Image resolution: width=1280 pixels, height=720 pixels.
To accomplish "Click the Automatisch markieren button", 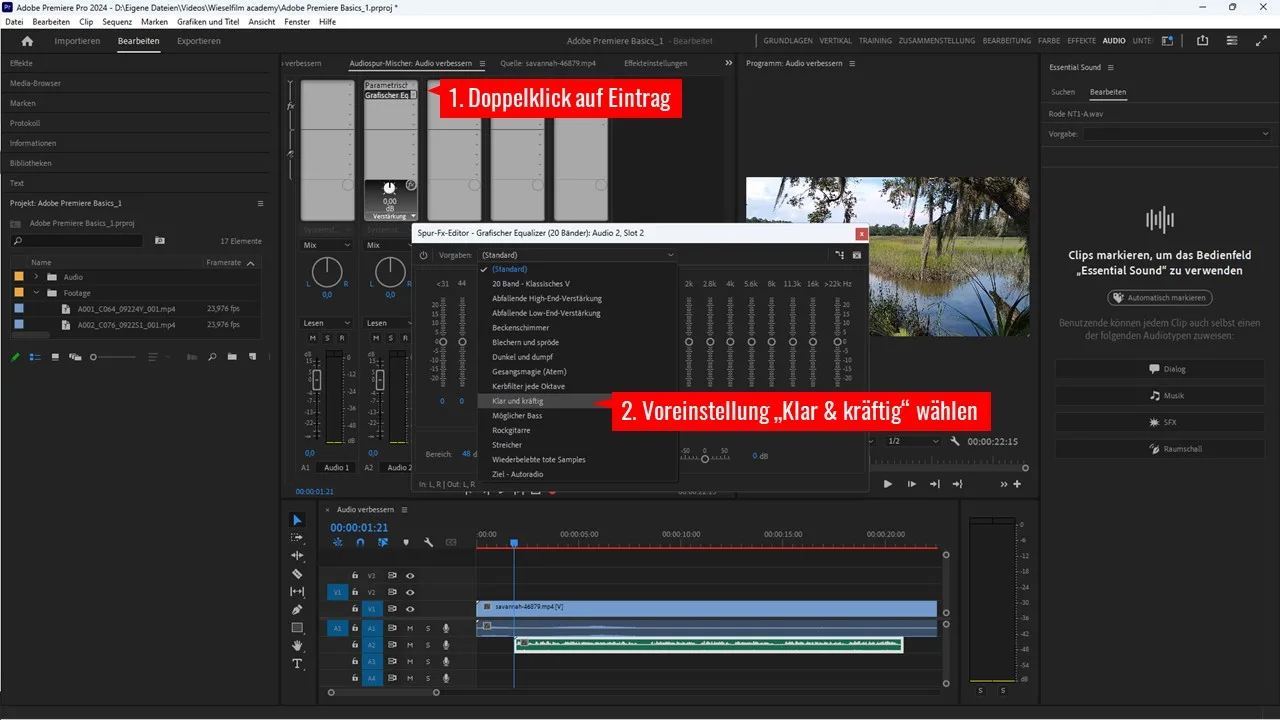I will (x=1160, y=298).
